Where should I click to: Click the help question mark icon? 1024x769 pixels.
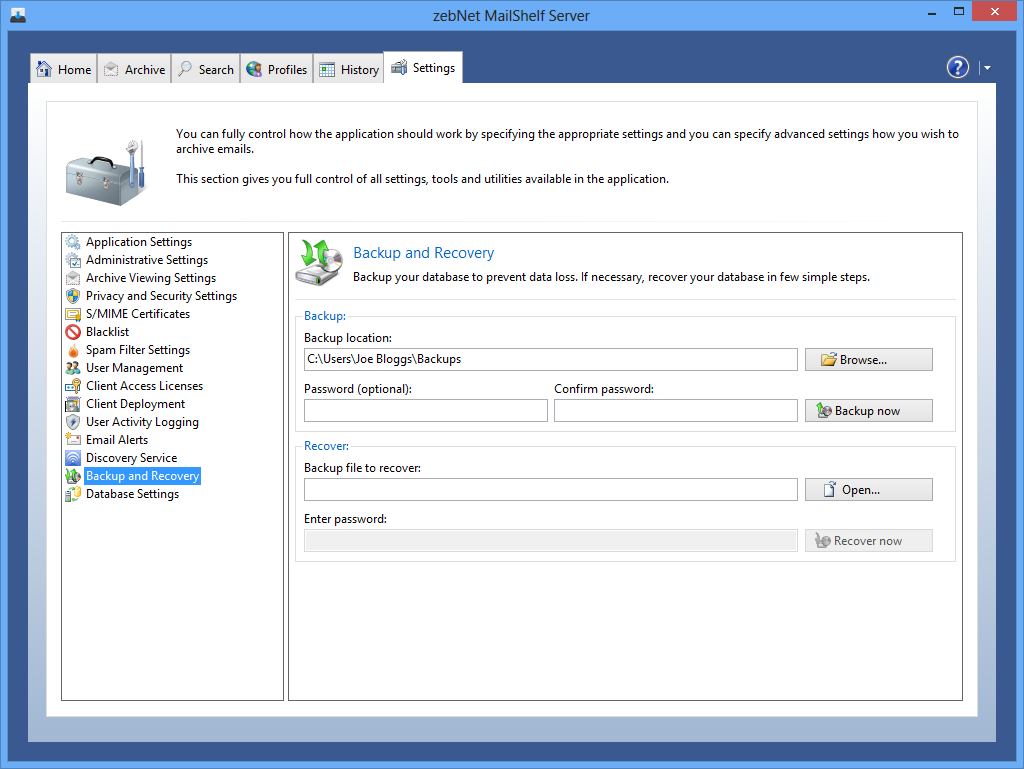pyautogui.click(x=957, y=67)
